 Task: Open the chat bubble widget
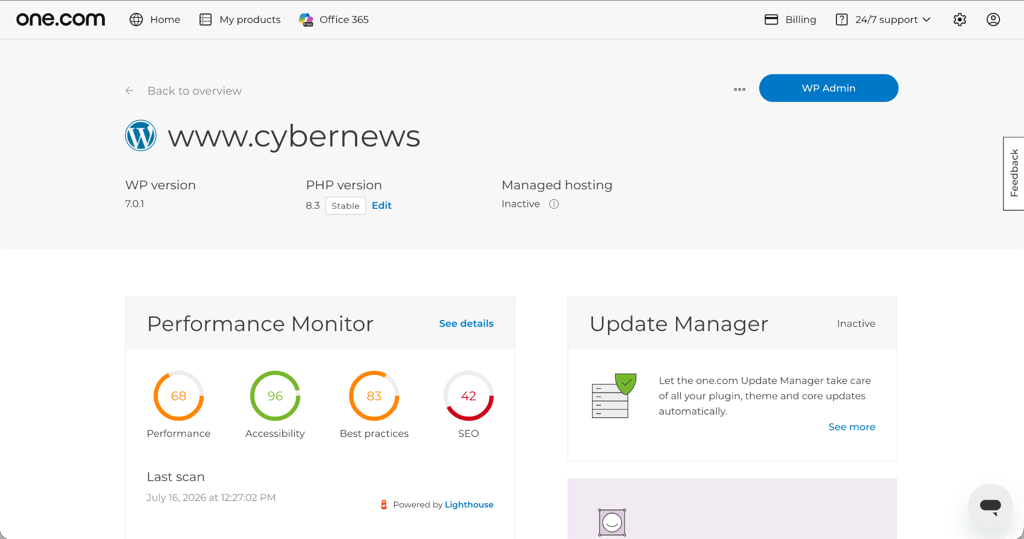pyautogui.click(x=990, y=506)
